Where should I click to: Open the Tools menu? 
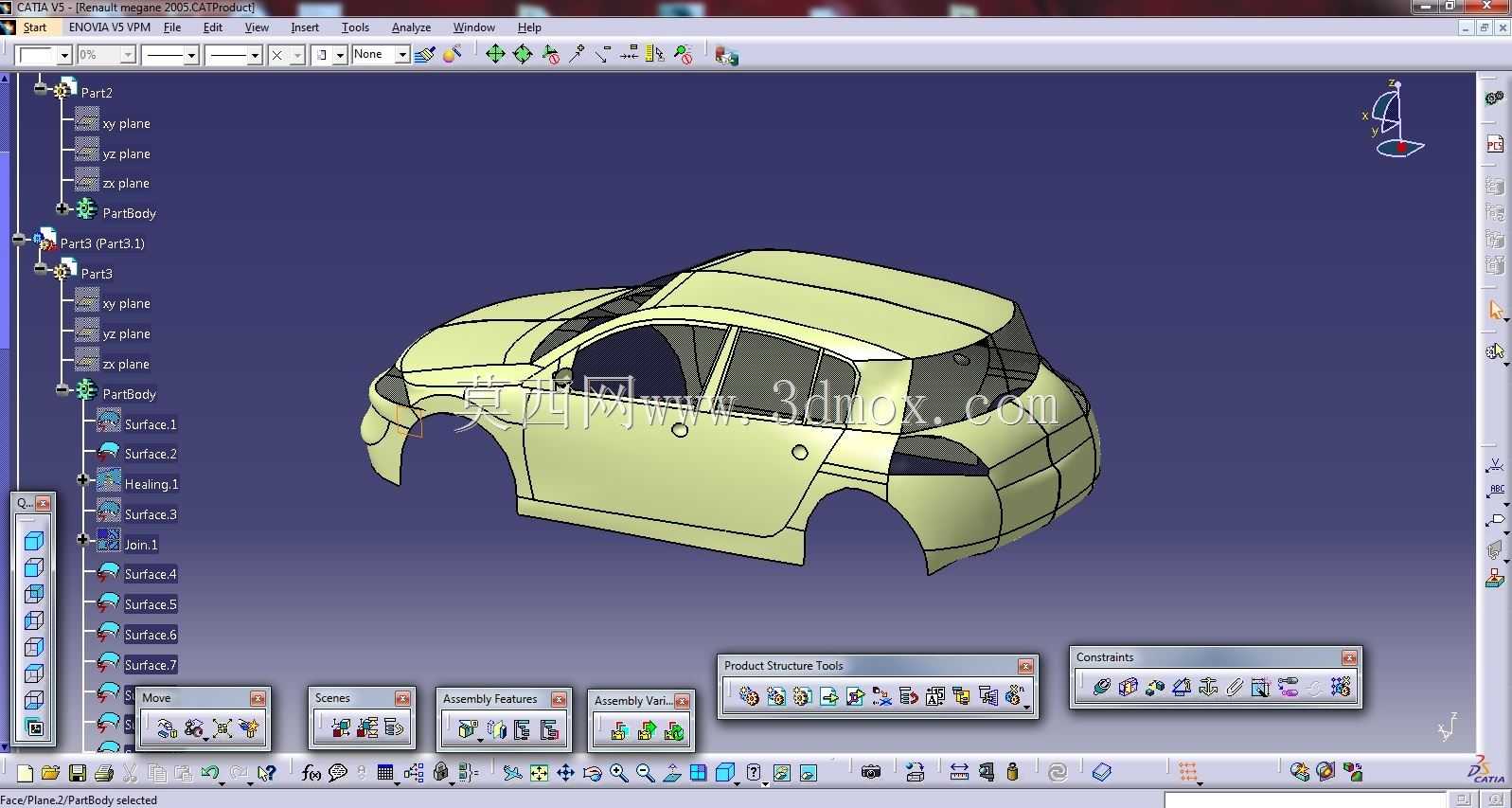tap(355, 27)
